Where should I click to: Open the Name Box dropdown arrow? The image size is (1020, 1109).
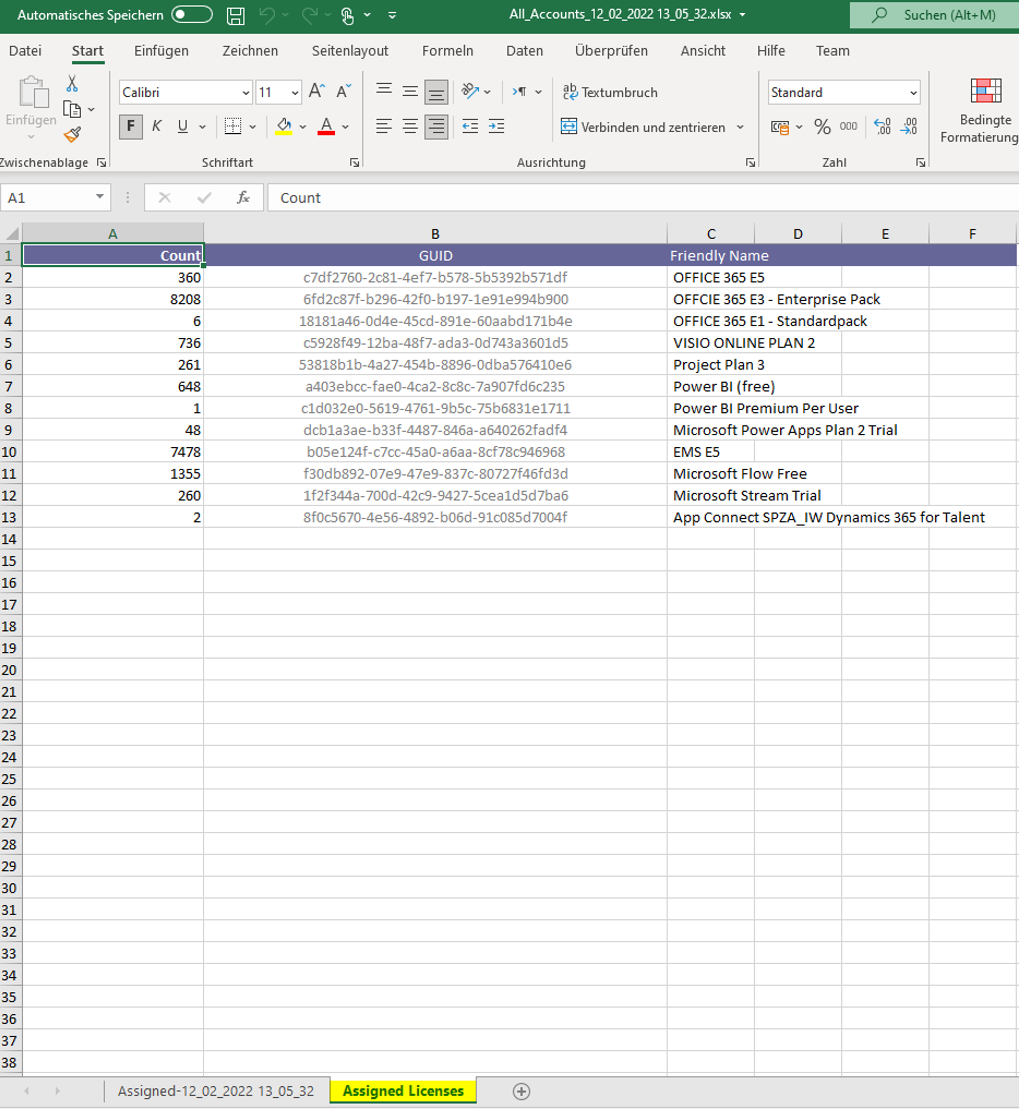[x=100, y=197]
